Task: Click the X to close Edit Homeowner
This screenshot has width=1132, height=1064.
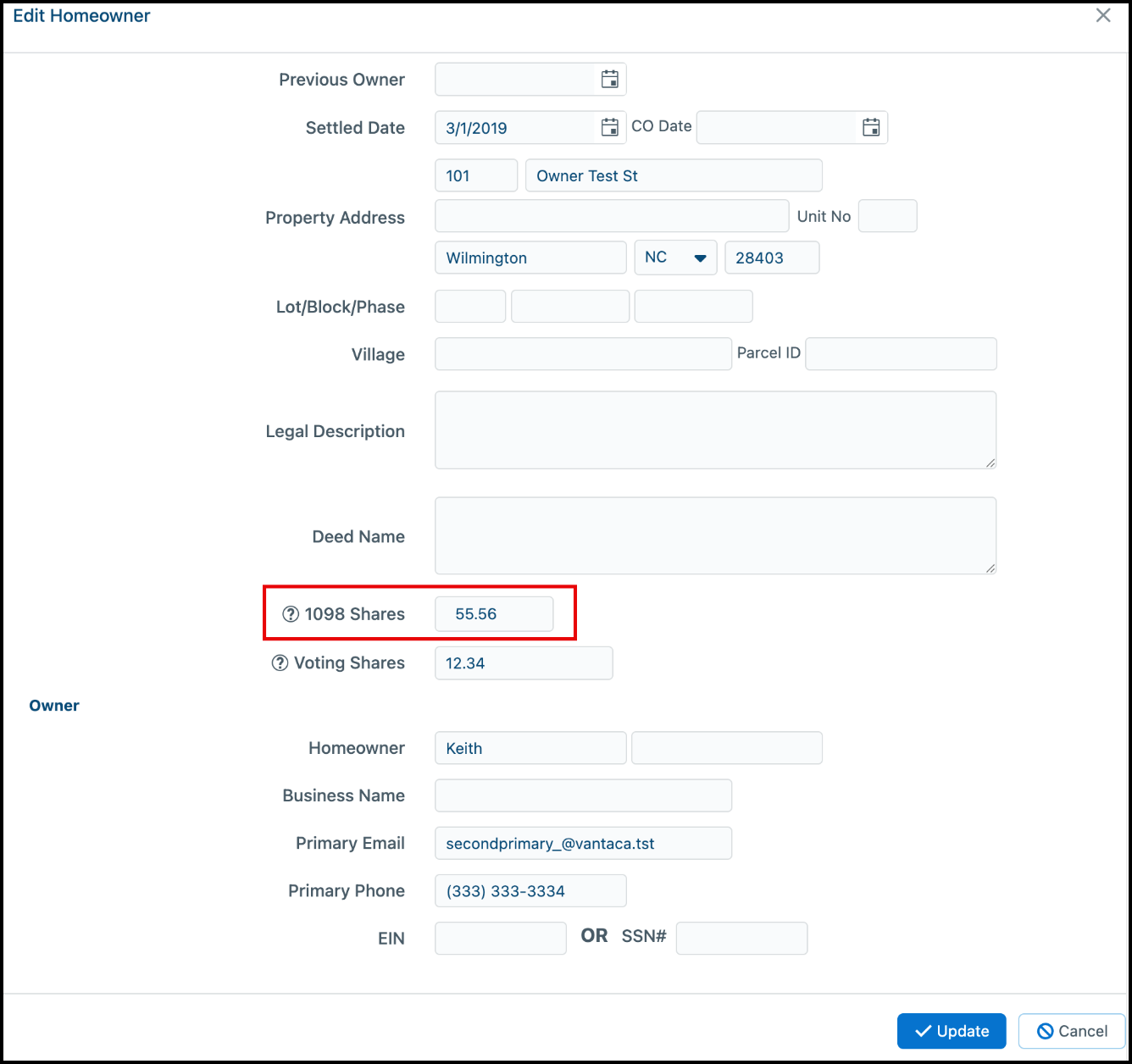Action: tap(1102, 15)
